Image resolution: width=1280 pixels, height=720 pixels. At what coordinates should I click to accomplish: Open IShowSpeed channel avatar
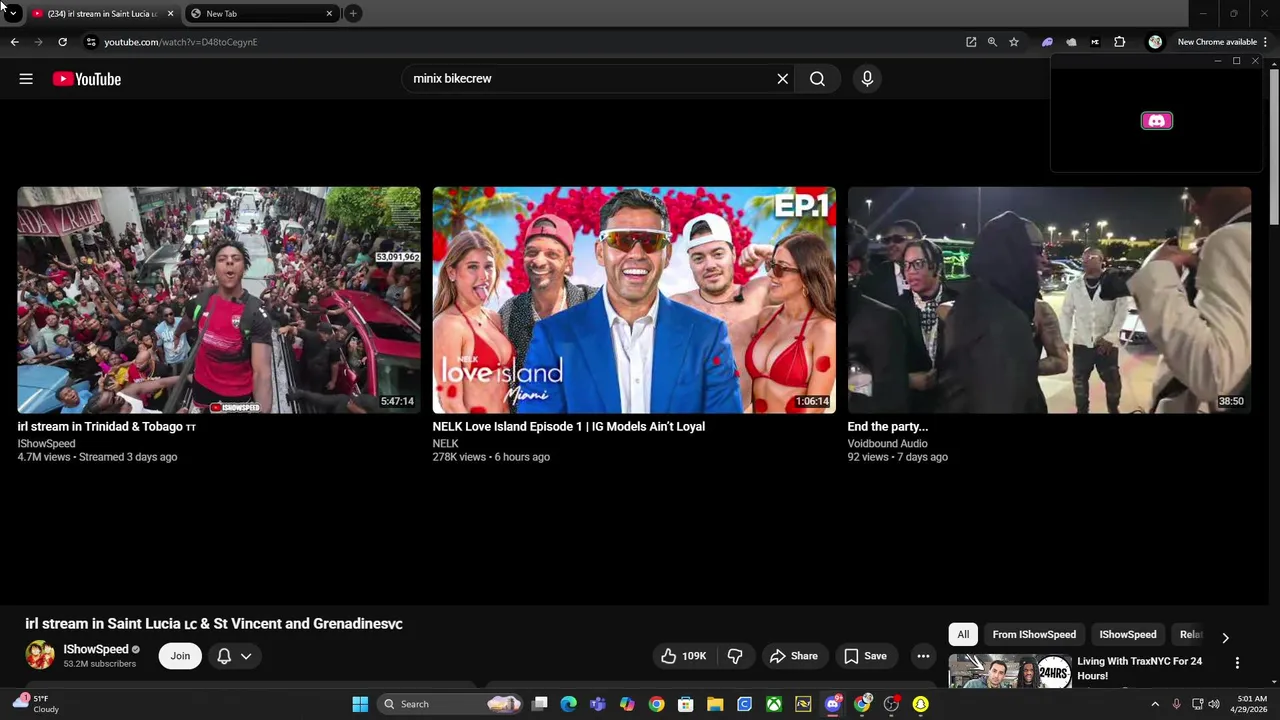tap(40, 655)
